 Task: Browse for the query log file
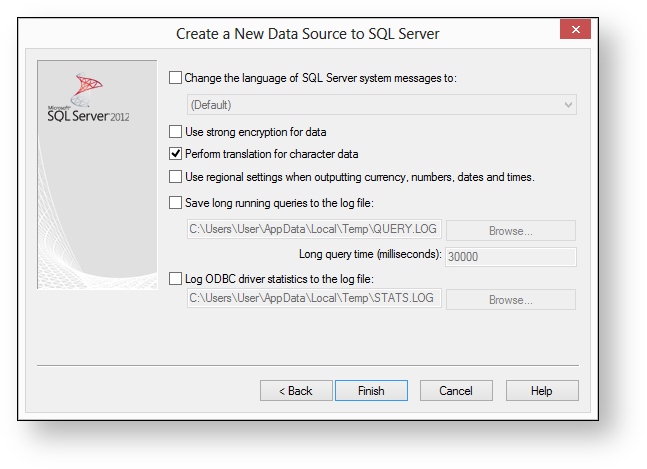[510, 231]
